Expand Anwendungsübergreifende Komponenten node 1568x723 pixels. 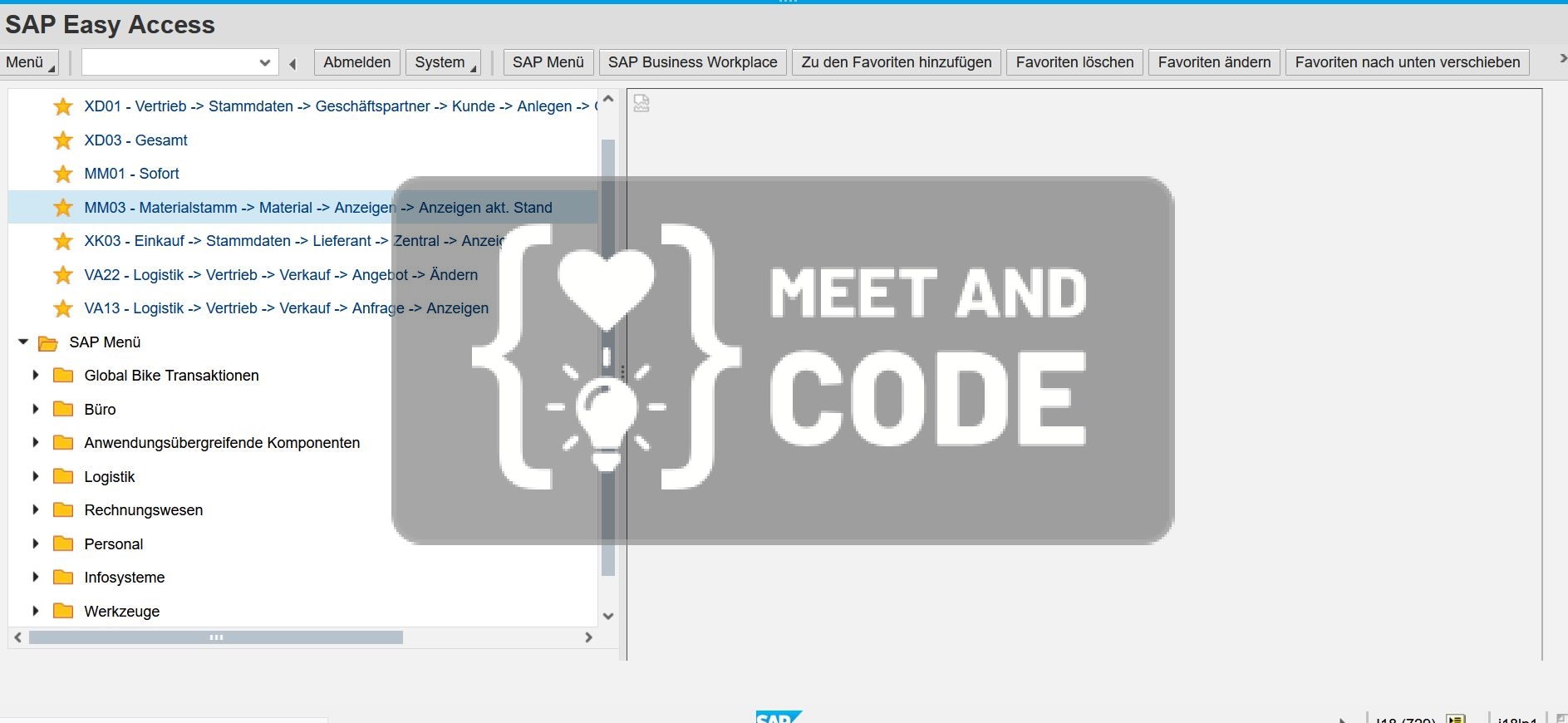(x=36, y=442)
